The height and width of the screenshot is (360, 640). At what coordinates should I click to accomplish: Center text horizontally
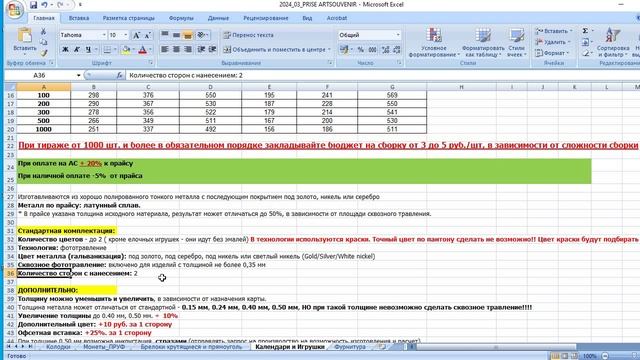[176, 49]
